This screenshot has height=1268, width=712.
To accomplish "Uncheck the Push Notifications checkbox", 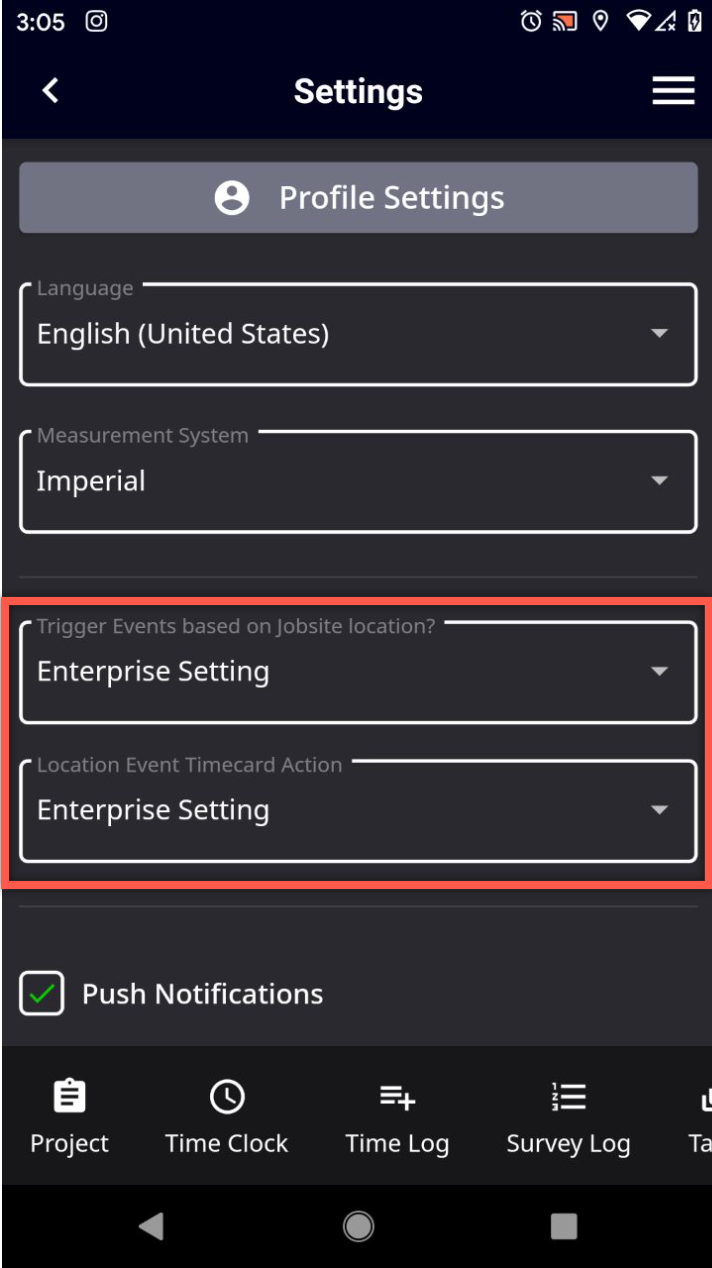I will click(42, 994).
